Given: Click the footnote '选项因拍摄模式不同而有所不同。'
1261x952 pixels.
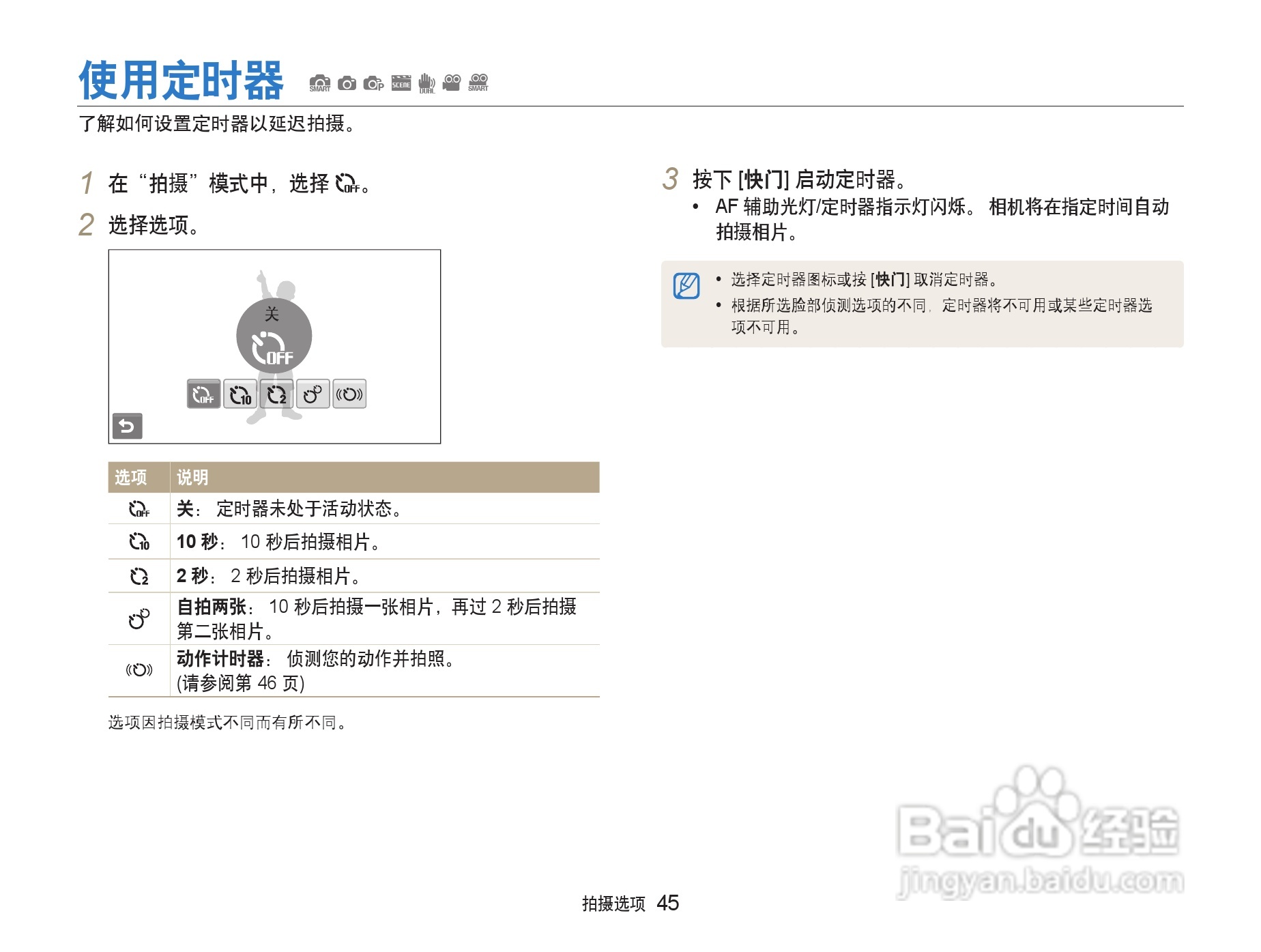Looking at the screenshot, I should 228,723.
